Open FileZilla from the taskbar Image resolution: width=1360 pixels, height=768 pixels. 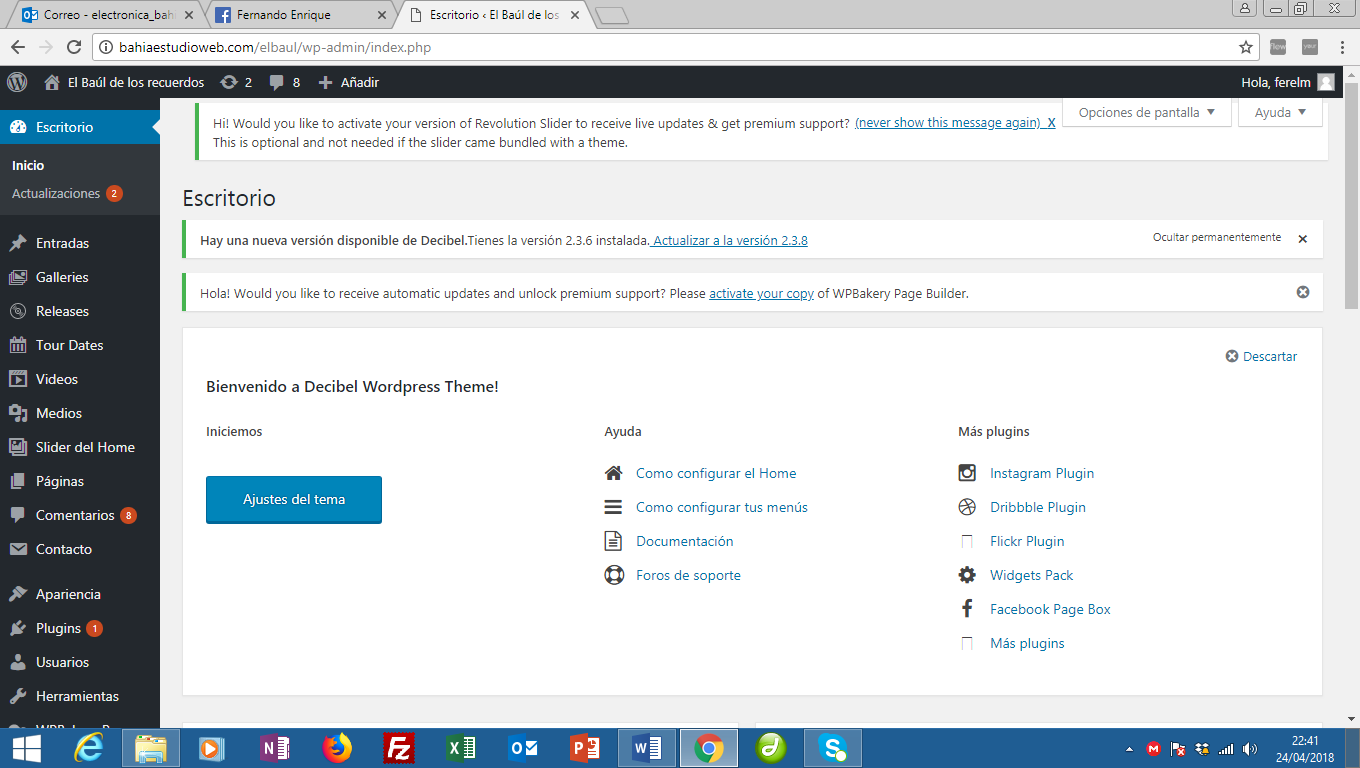[x=398, y=748]
